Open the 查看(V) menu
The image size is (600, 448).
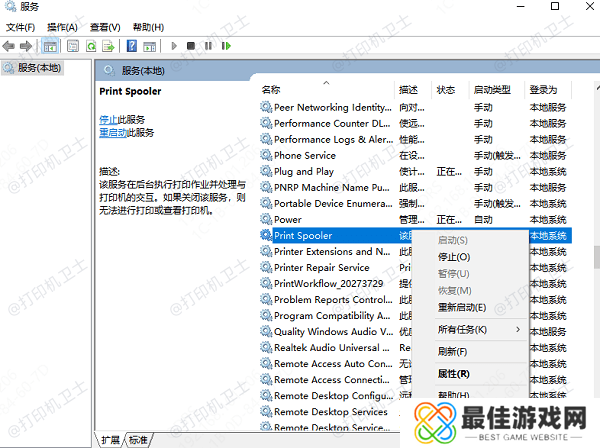(x=105, y=27)
